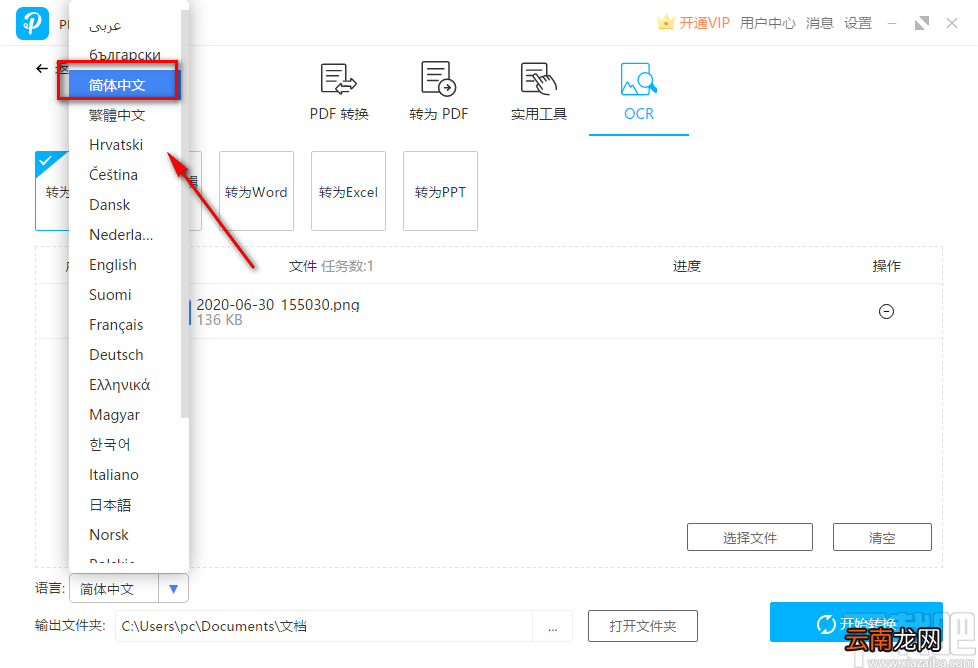The image size is (978, 668).
Task: Collapse the 语言 dropdown arrow
Action: pyautogui.click(x=173, y=589)
